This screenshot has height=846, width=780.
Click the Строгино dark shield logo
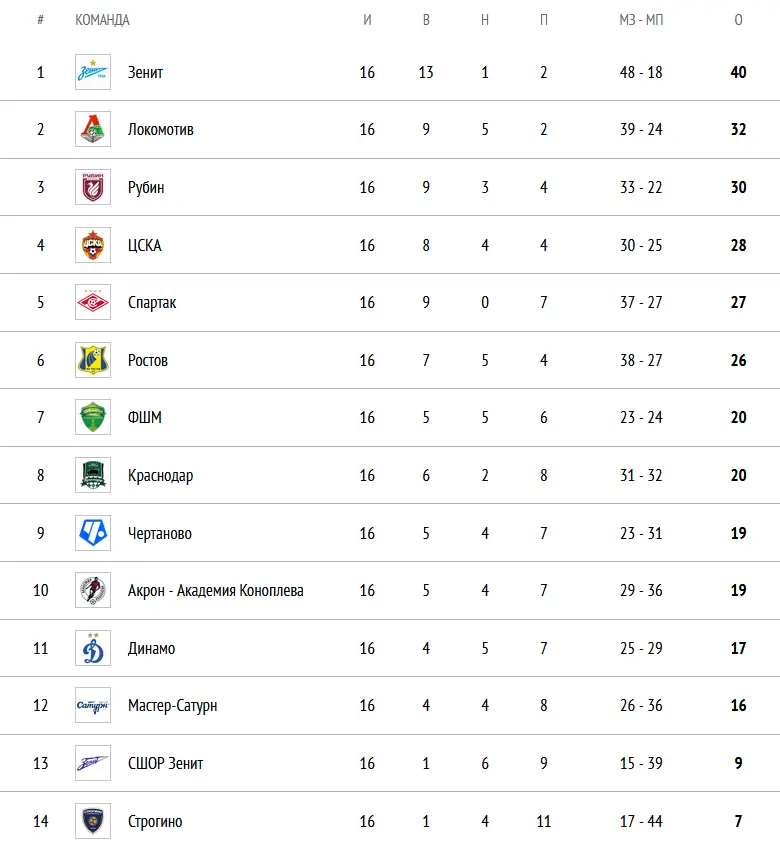pyautogui.click(x=93, y=821)
